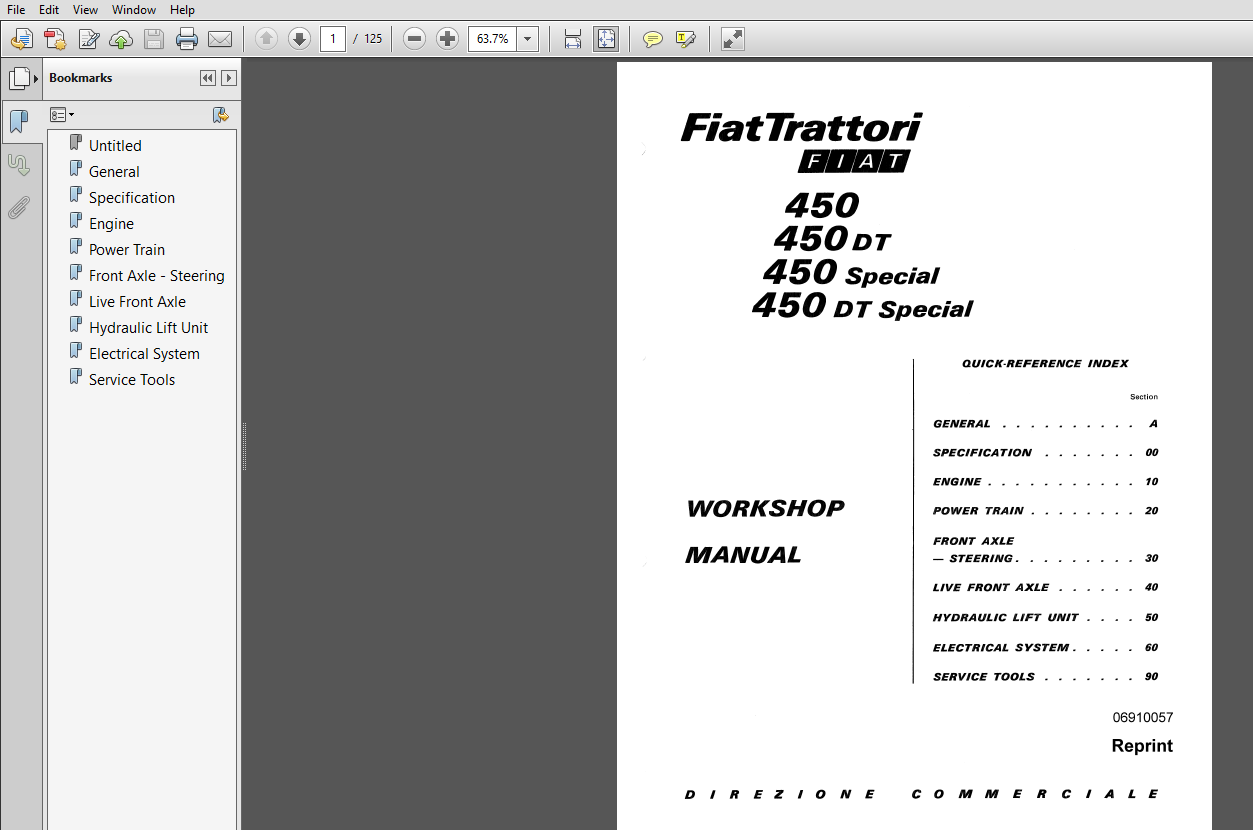Click the SERVICE TOOLS index entry
Image resolution: width=1253 pixels, height=830 pixels.
click(x=1045, y=677)
